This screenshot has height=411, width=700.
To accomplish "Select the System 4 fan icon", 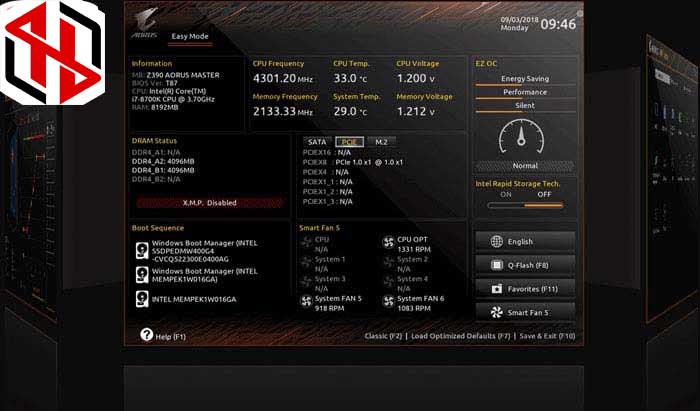I will [388, 282].
